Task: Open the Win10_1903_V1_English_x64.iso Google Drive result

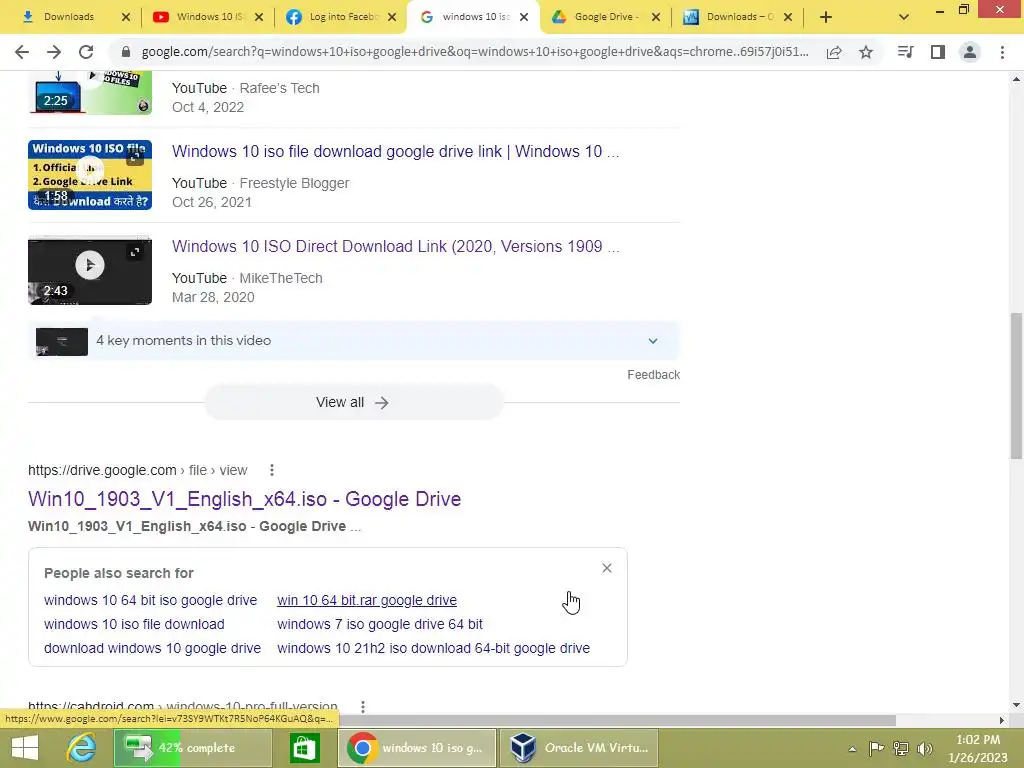Action: 244,499
